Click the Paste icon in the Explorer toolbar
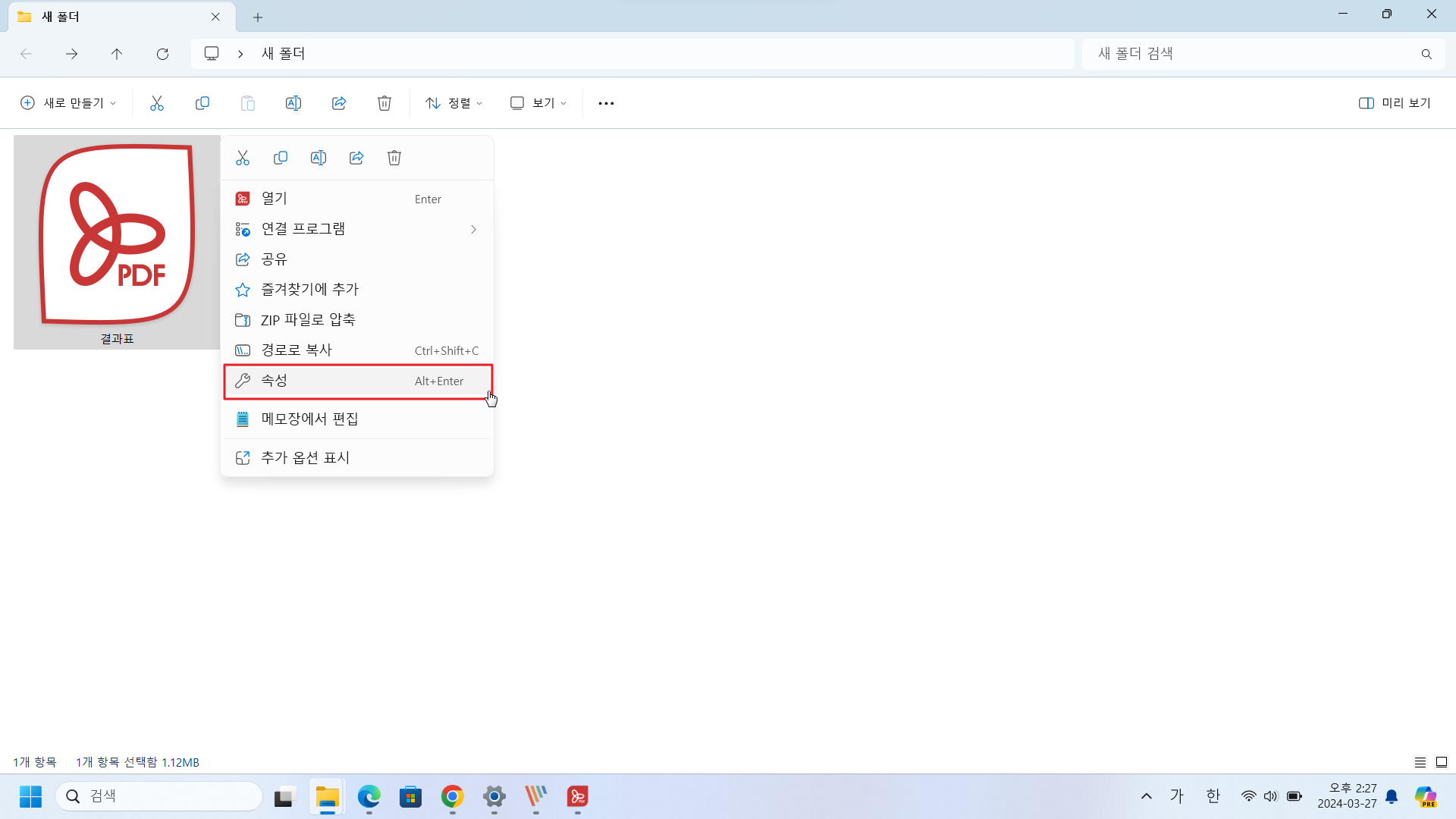 click(248, 103)
